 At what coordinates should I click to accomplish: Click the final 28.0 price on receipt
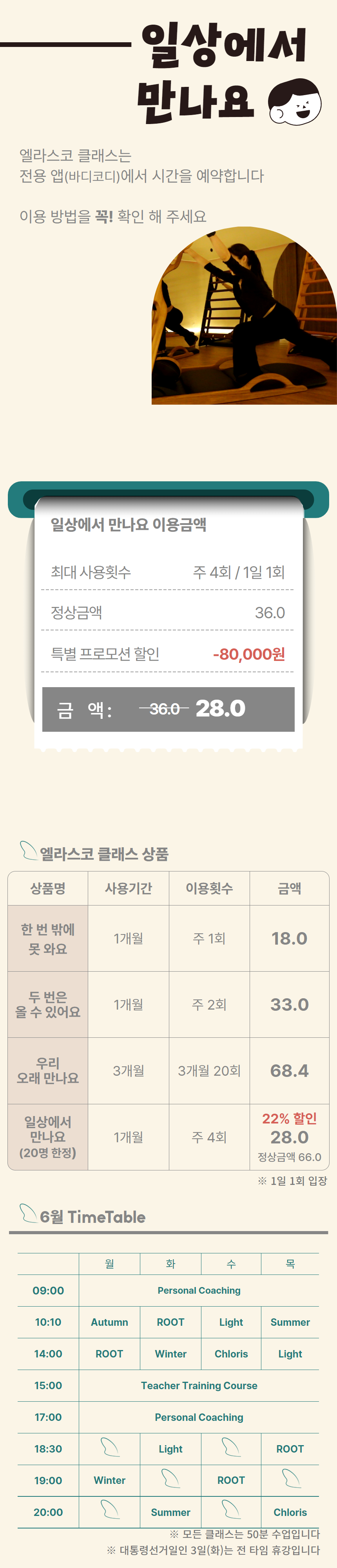pos(220,708)
